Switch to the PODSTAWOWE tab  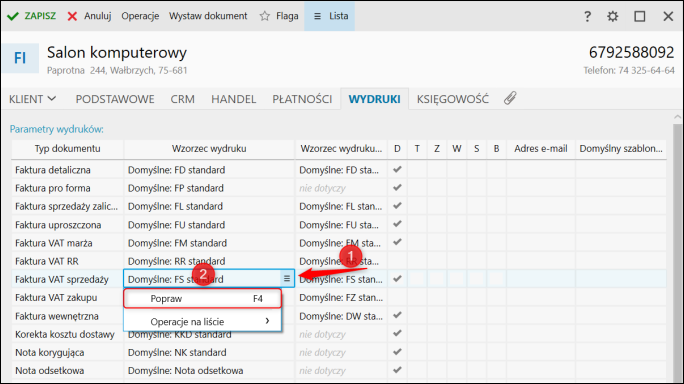pos(115,99)
